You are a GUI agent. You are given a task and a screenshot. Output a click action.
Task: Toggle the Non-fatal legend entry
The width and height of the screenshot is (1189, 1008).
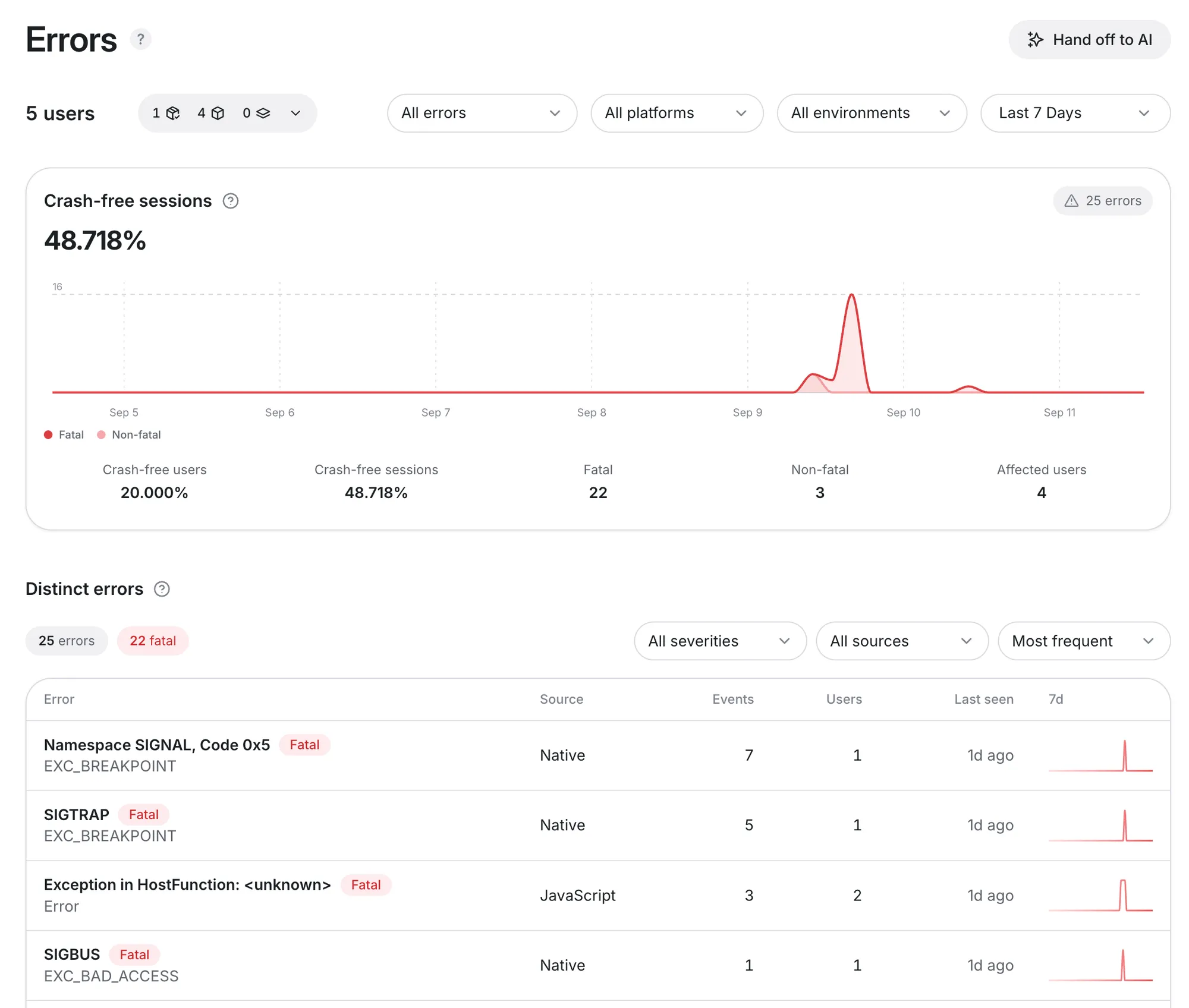coord(129,434)
